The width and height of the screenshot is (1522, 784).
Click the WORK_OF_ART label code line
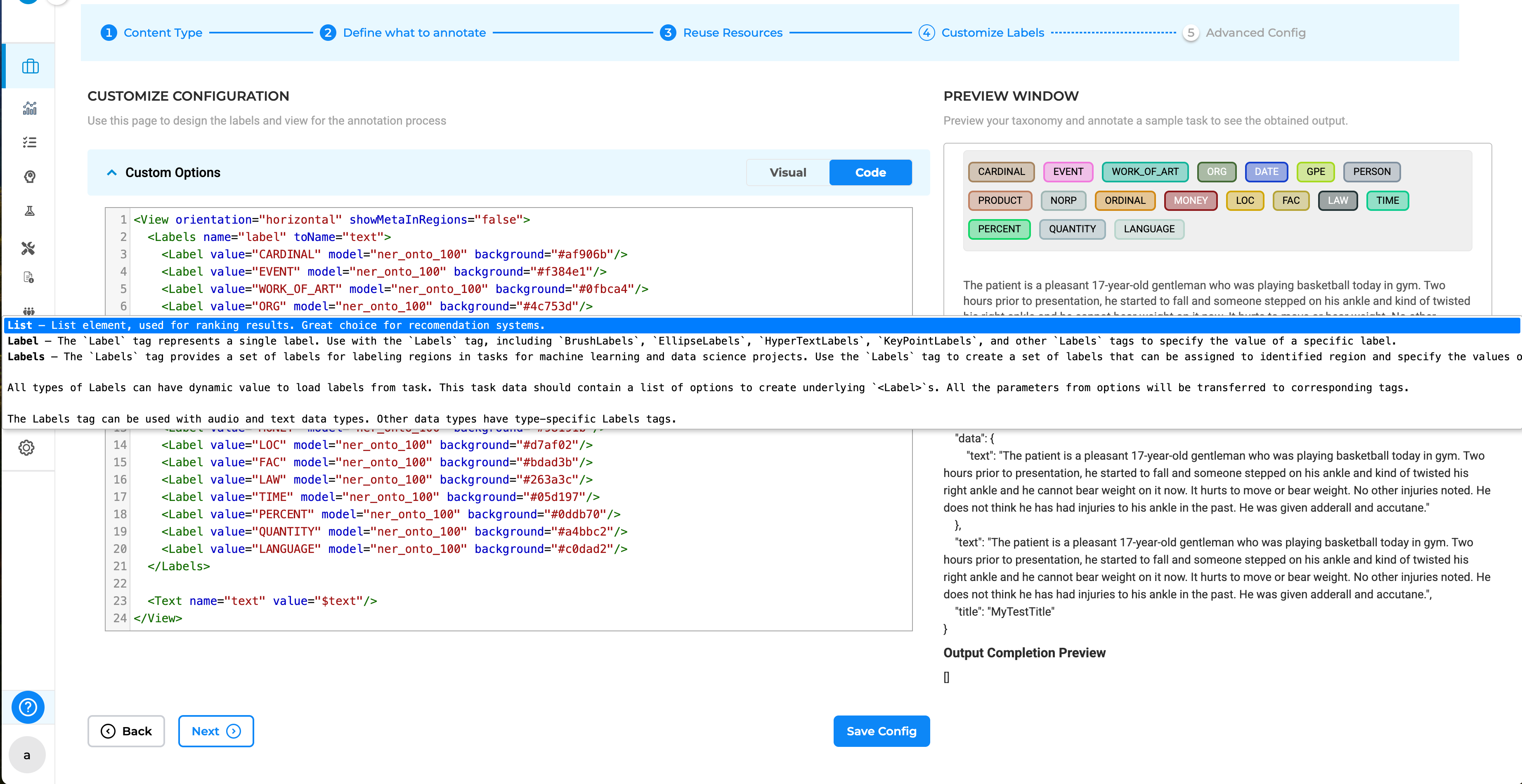405,289
